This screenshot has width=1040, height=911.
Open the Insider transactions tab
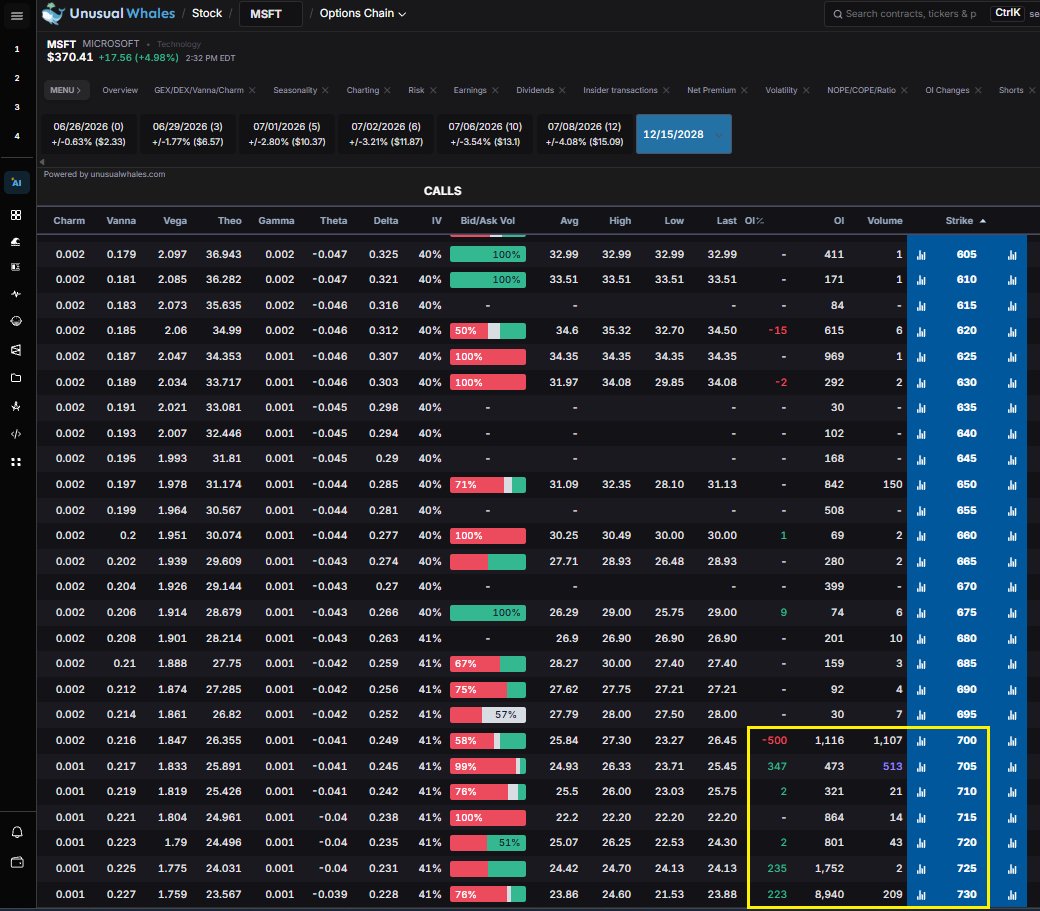click(620, 90)
